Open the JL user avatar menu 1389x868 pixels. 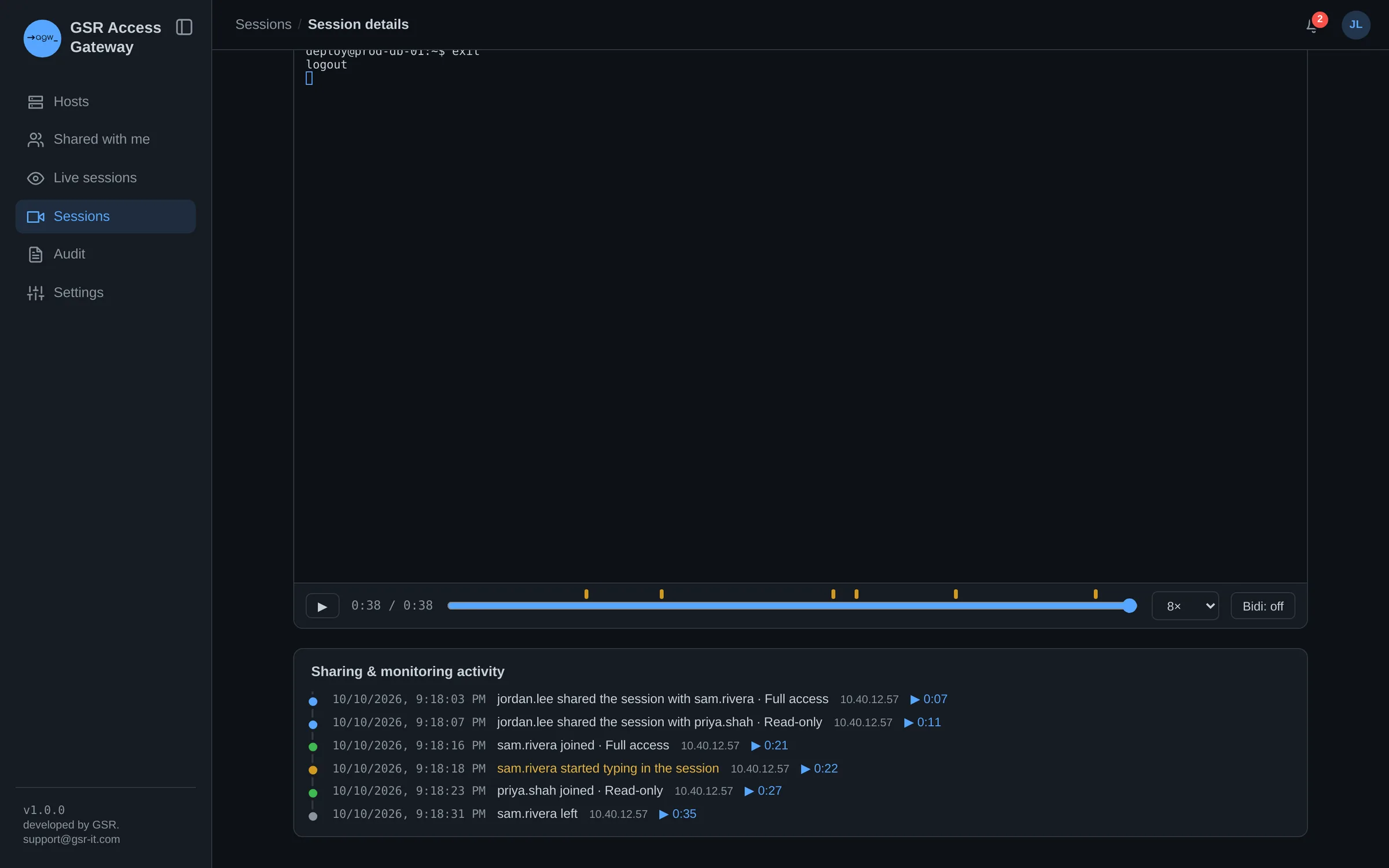(1355, 25)
